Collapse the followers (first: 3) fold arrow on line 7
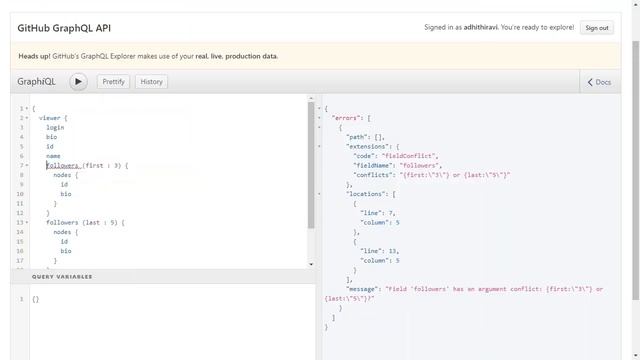Viewport: 640px width, 360px height. click(x=27, y=165)
